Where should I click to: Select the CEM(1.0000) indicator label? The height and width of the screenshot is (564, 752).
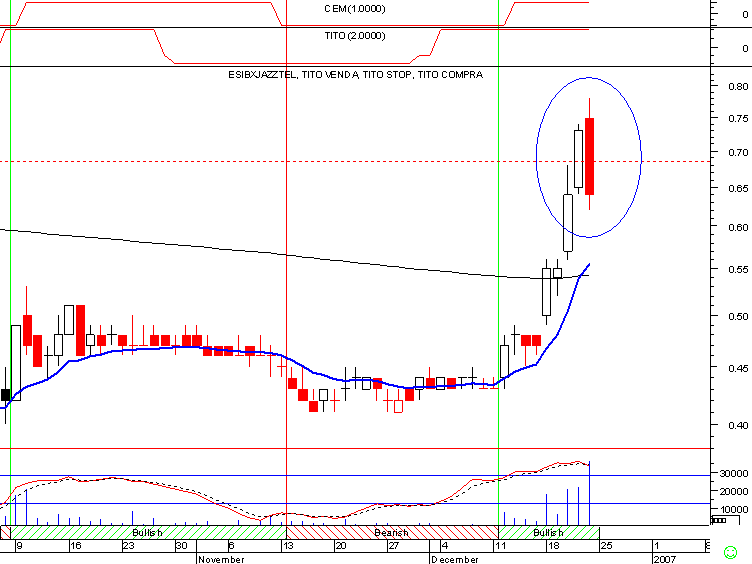354,9
